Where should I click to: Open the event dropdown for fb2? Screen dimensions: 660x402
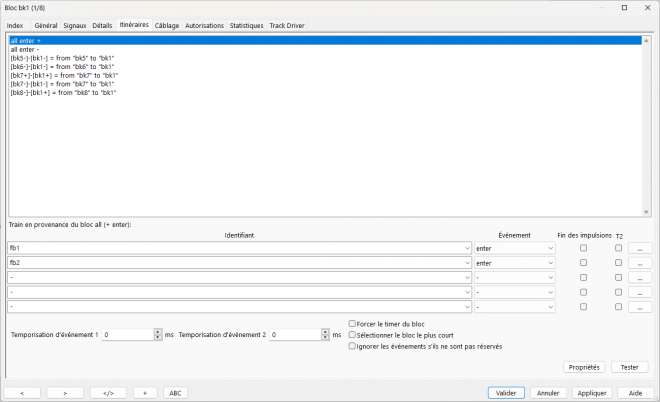pos(514,263)
